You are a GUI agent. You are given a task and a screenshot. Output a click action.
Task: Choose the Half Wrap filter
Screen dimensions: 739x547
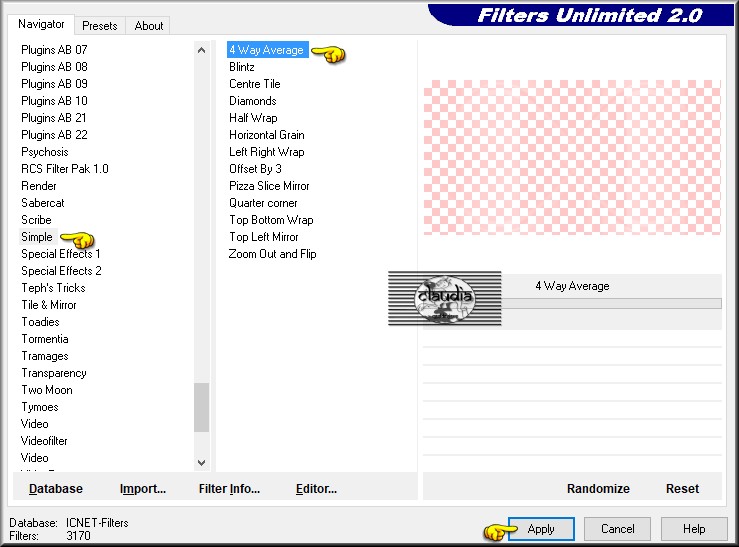pos(253,118)
